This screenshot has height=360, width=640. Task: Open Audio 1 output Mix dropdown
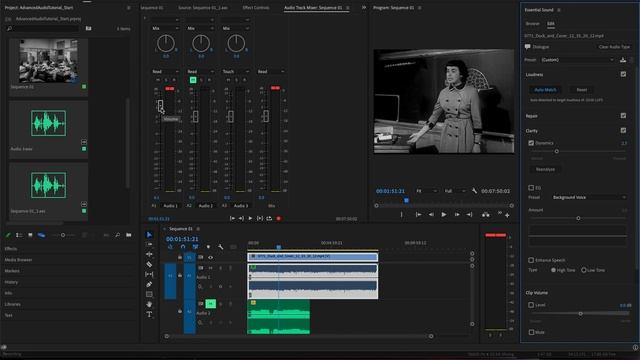click(x=165, y=28)
